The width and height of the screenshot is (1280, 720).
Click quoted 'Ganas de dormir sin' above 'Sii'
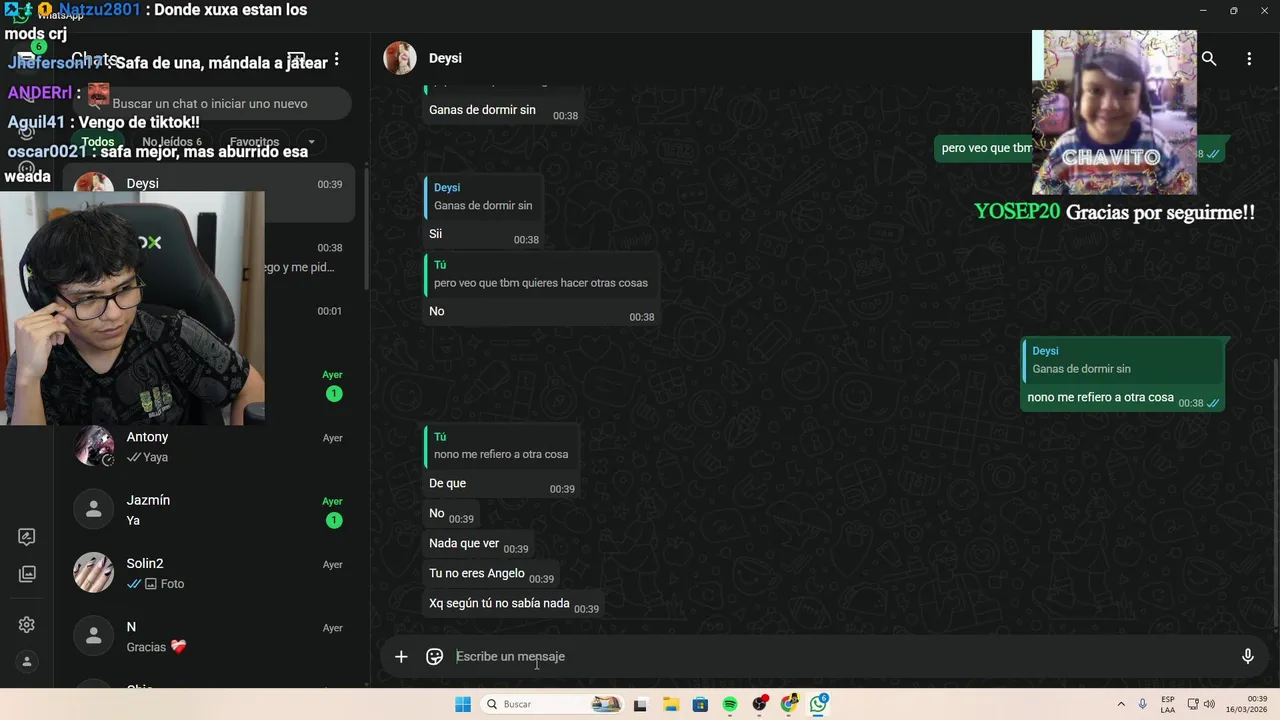point(482,197)
